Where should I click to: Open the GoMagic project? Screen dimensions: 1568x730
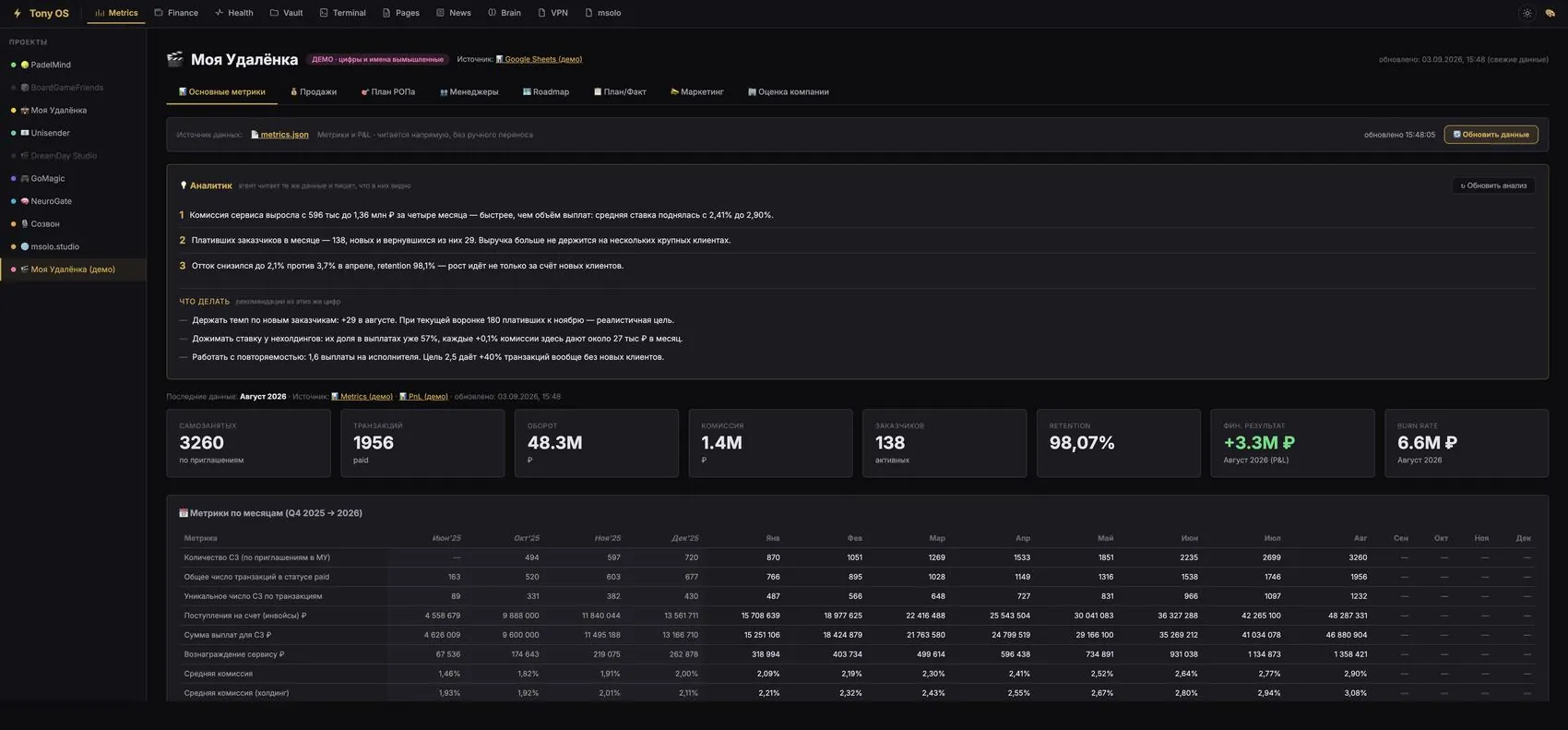[x=73, y=178]
